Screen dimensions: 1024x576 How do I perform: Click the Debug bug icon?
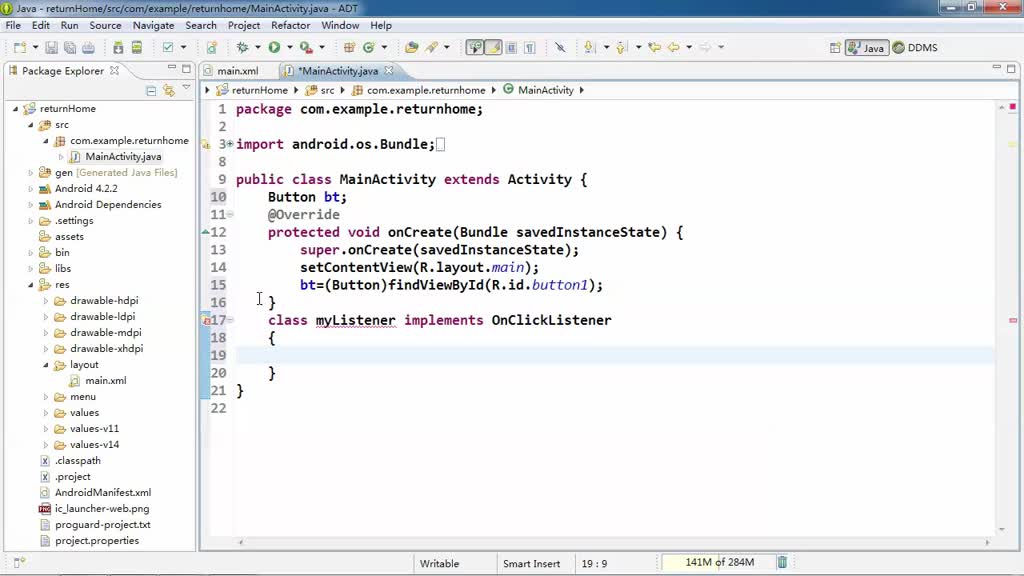click(x=243, y=48)
